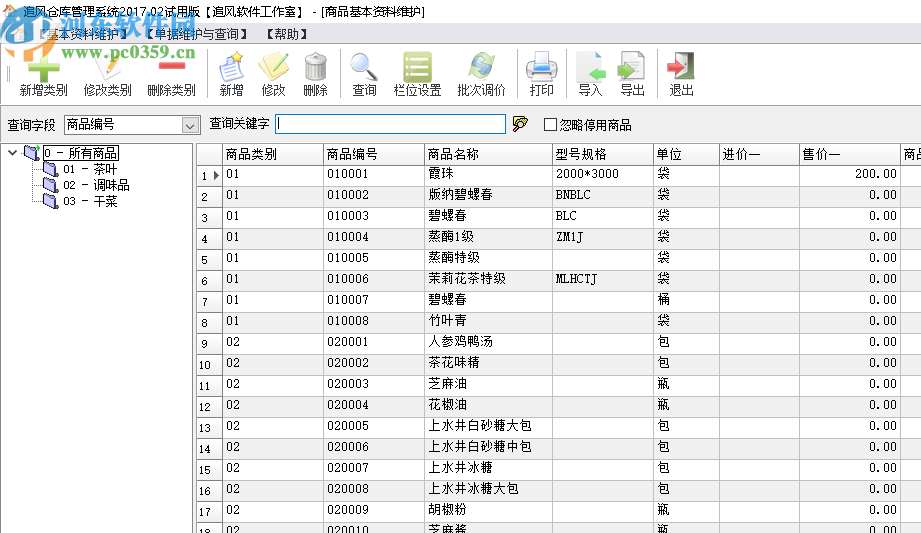Click the 打印 printer icon
The height and width of the screenshot is (533, 921).
pos(541,66)
